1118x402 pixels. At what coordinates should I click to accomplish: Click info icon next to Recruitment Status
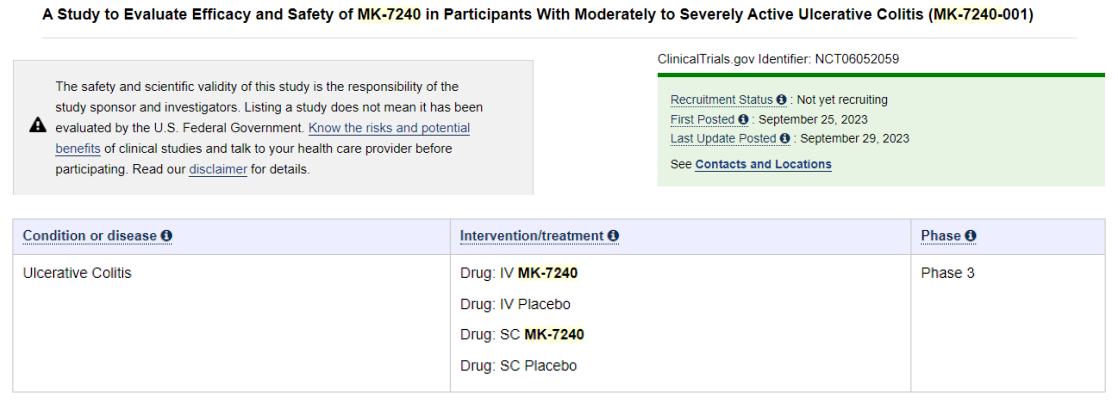pos(781,100)
